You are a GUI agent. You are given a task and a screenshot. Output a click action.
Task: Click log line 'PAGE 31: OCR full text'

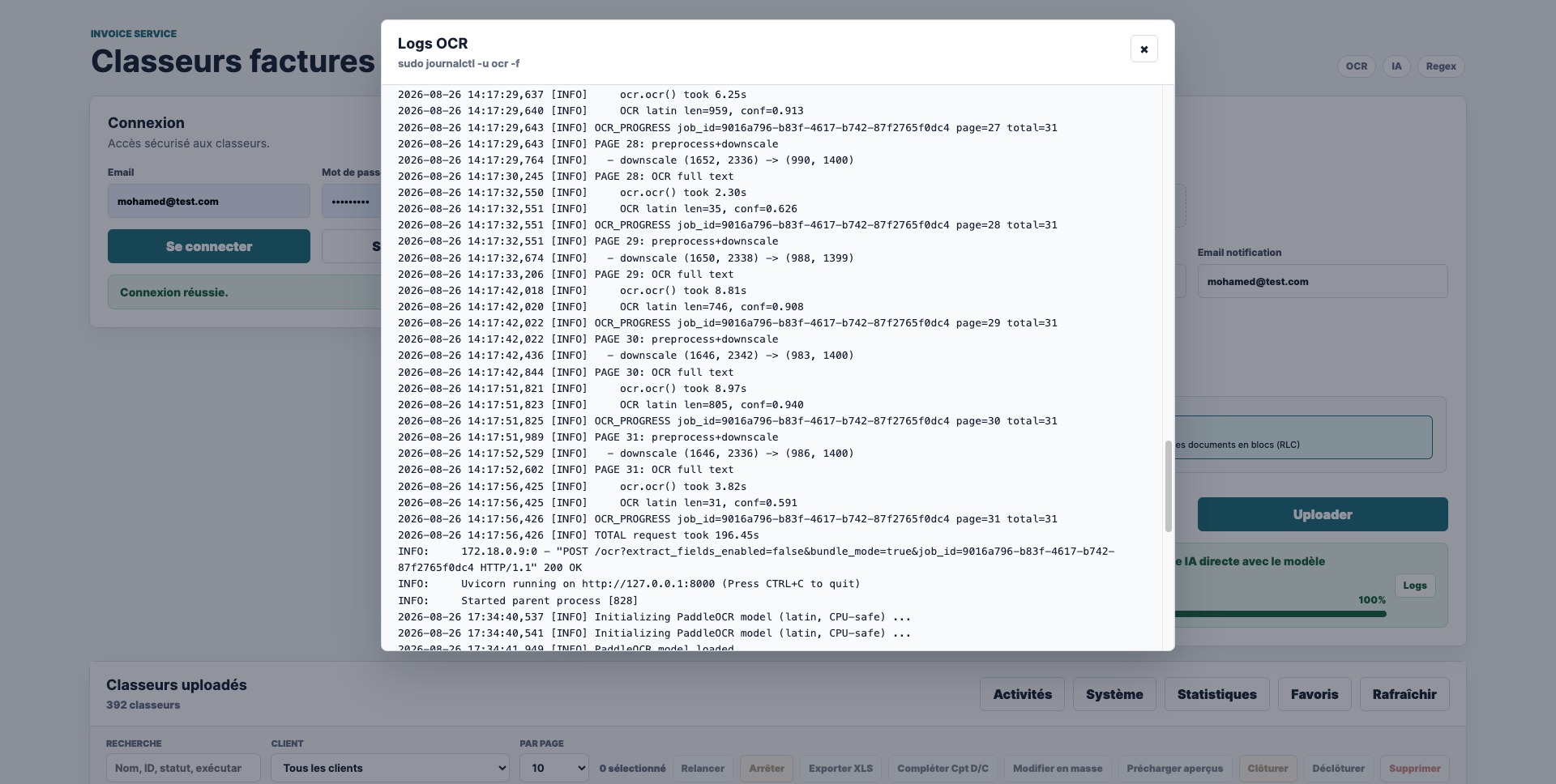point(566,470)
